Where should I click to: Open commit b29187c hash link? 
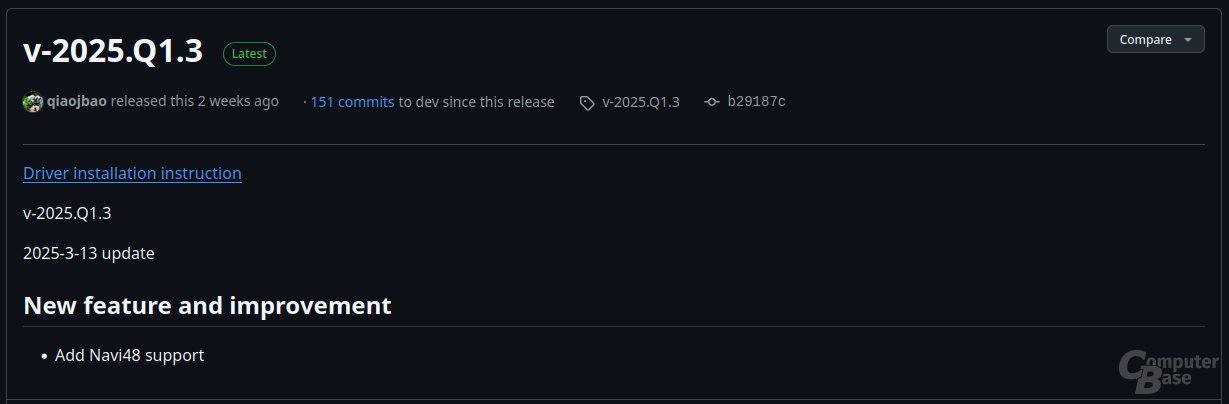click(756, 102)
